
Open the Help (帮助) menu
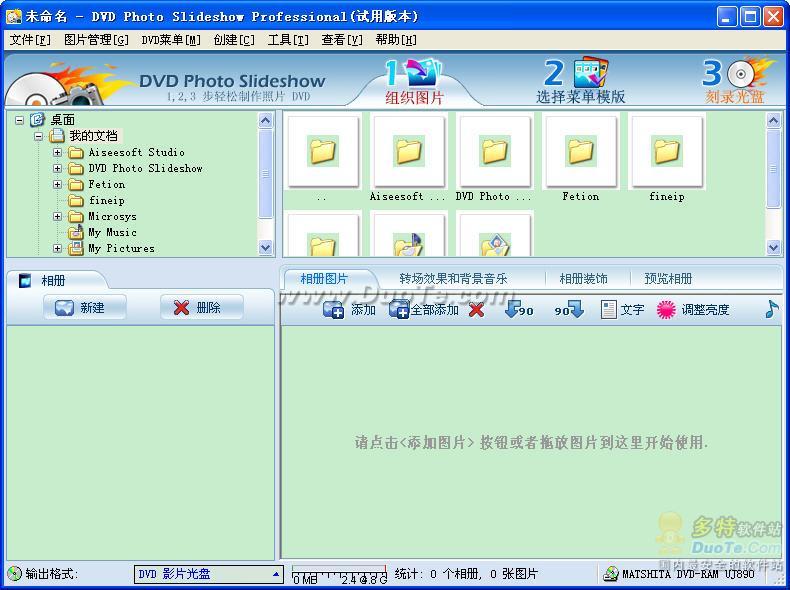pos(396,40)
